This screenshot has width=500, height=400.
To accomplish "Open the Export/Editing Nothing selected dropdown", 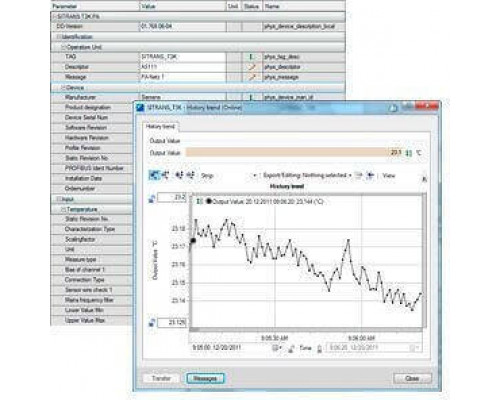I will 307,175.
